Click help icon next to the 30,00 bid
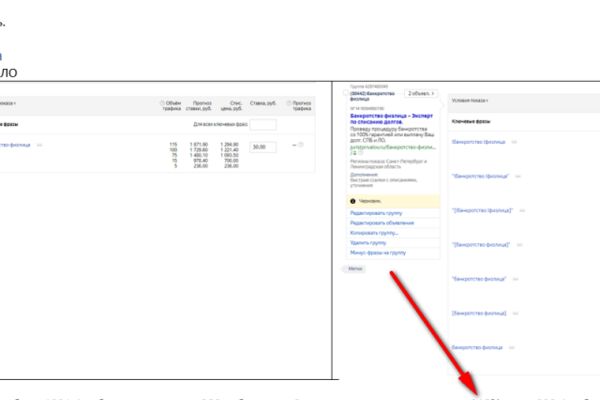This screenshot has width=600, height=400. (x=301, y=145)
